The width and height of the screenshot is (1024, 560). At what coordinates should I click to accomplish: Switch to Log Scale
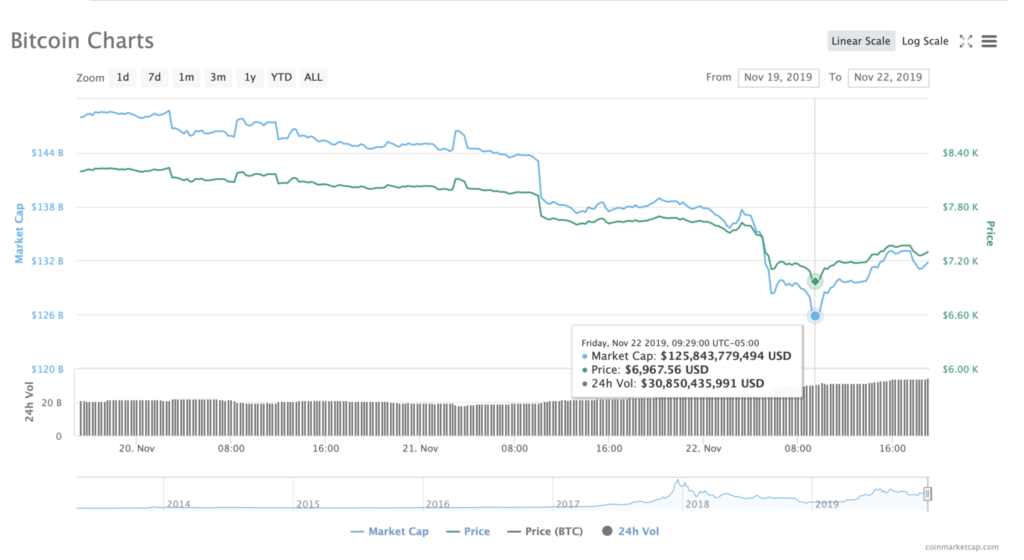(x=925, y=41)
